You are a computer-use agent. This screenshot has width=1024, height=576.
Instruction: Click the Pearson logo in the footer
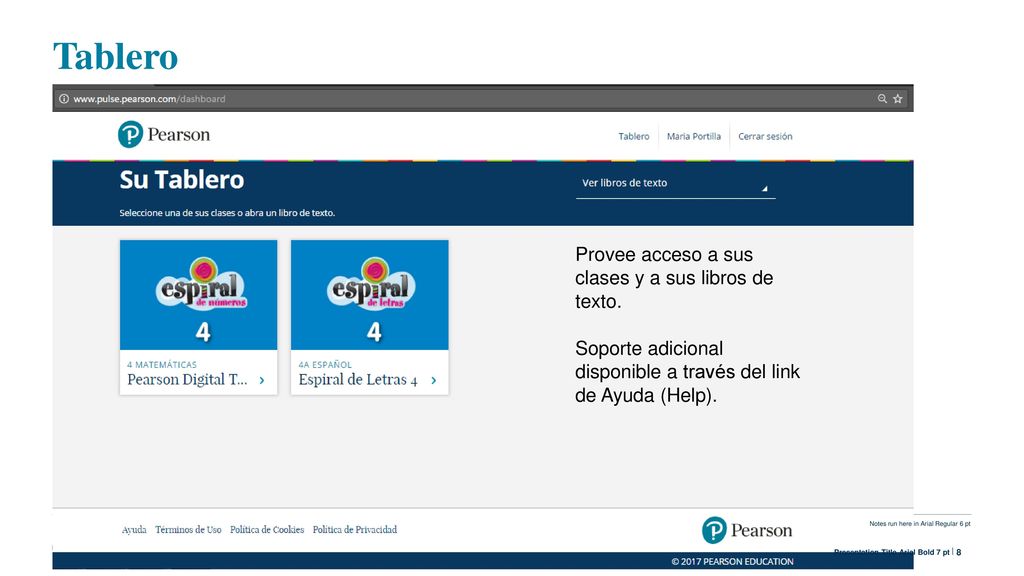pyautogui.click(x=747, y=530)
